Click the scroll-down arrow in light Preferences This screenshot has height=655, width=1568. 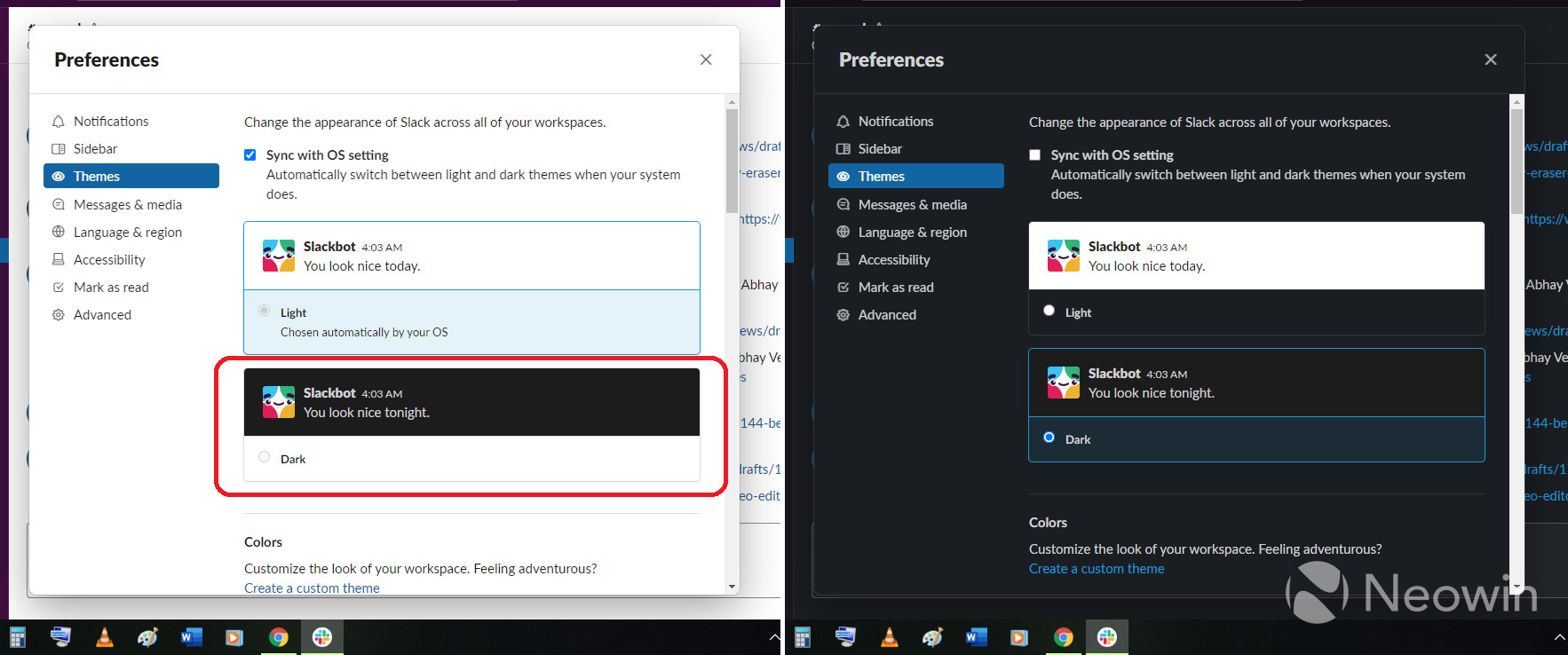732,587
